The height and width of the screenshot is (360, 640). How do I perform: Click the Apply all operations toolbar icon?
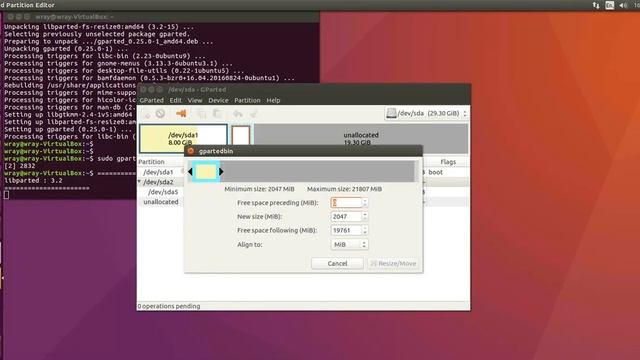point(253,113)
